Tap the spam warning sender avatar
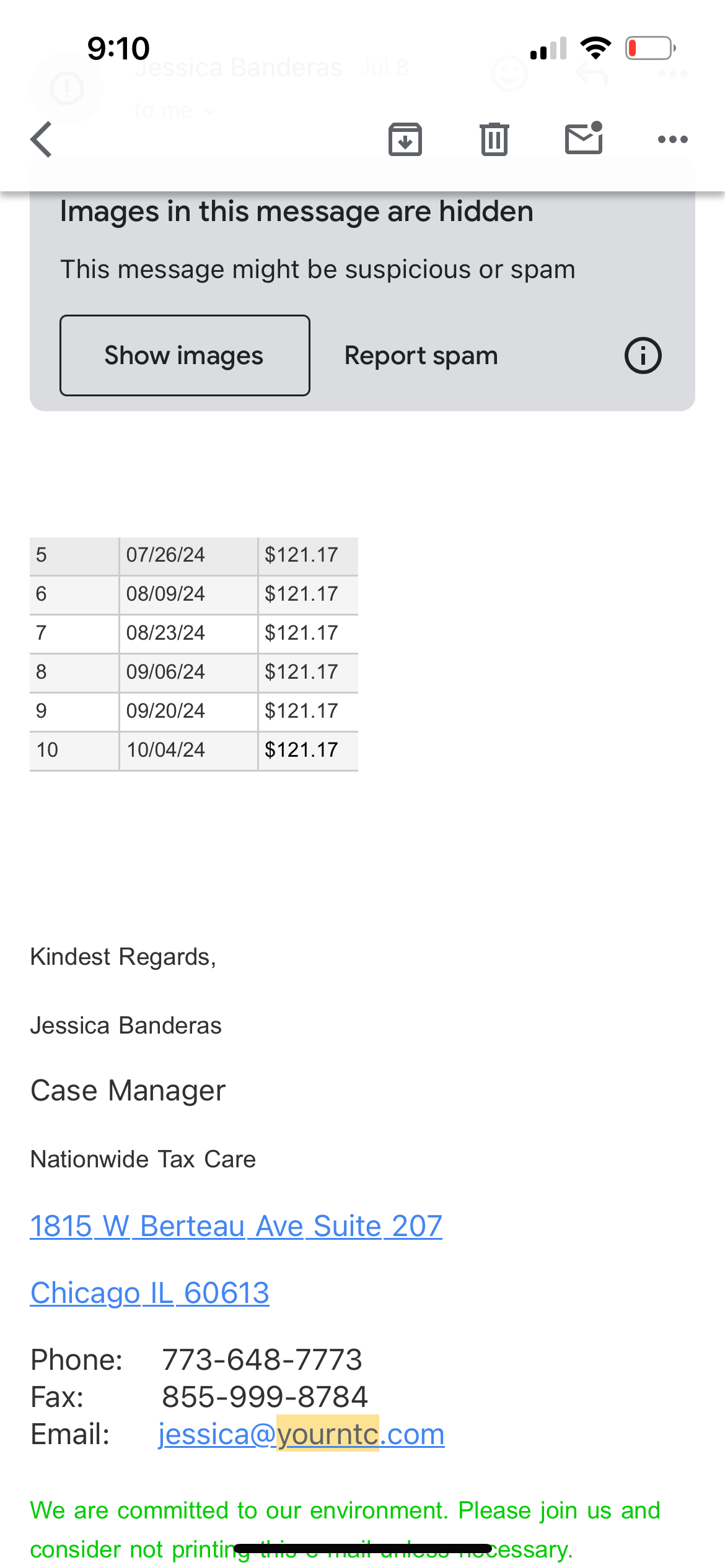 (x=67, y=88)
